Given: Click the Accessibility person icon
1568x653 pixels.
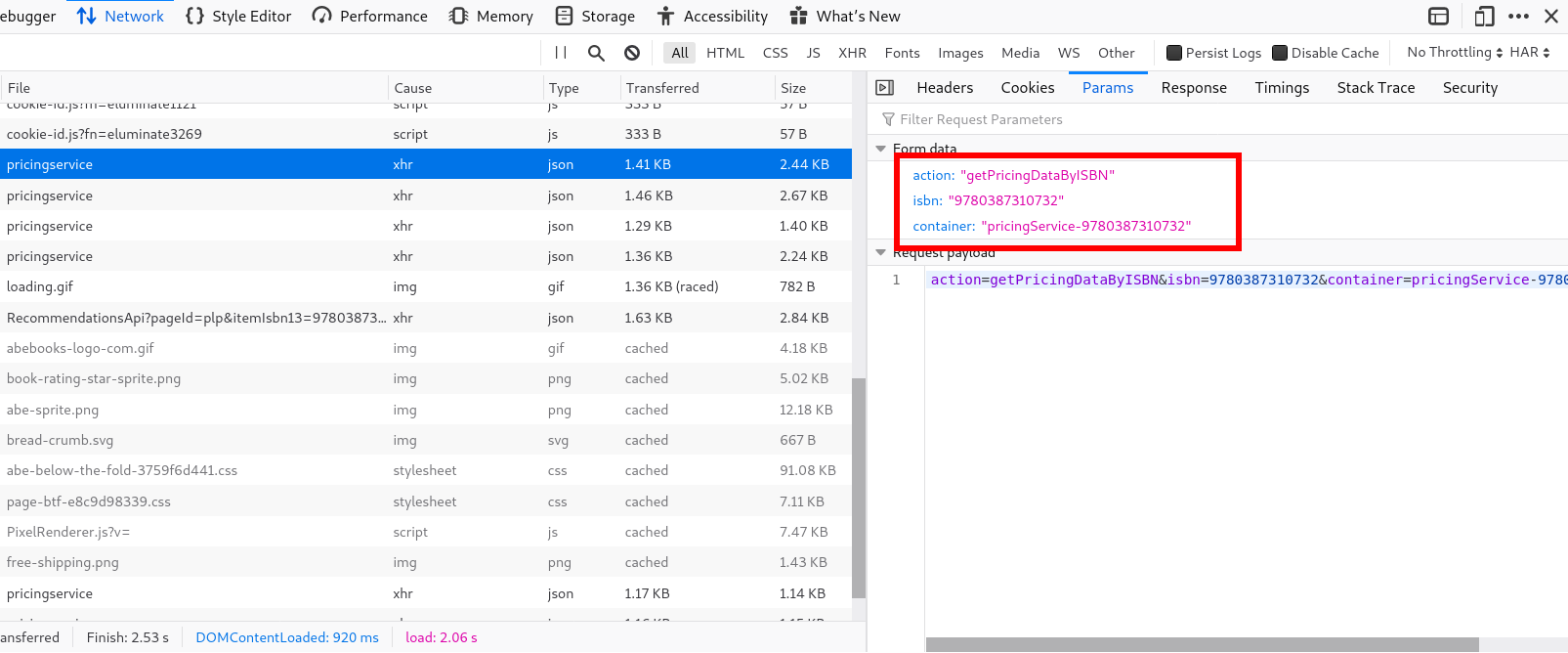Looking at the screenshot, I should pos(665,16).
